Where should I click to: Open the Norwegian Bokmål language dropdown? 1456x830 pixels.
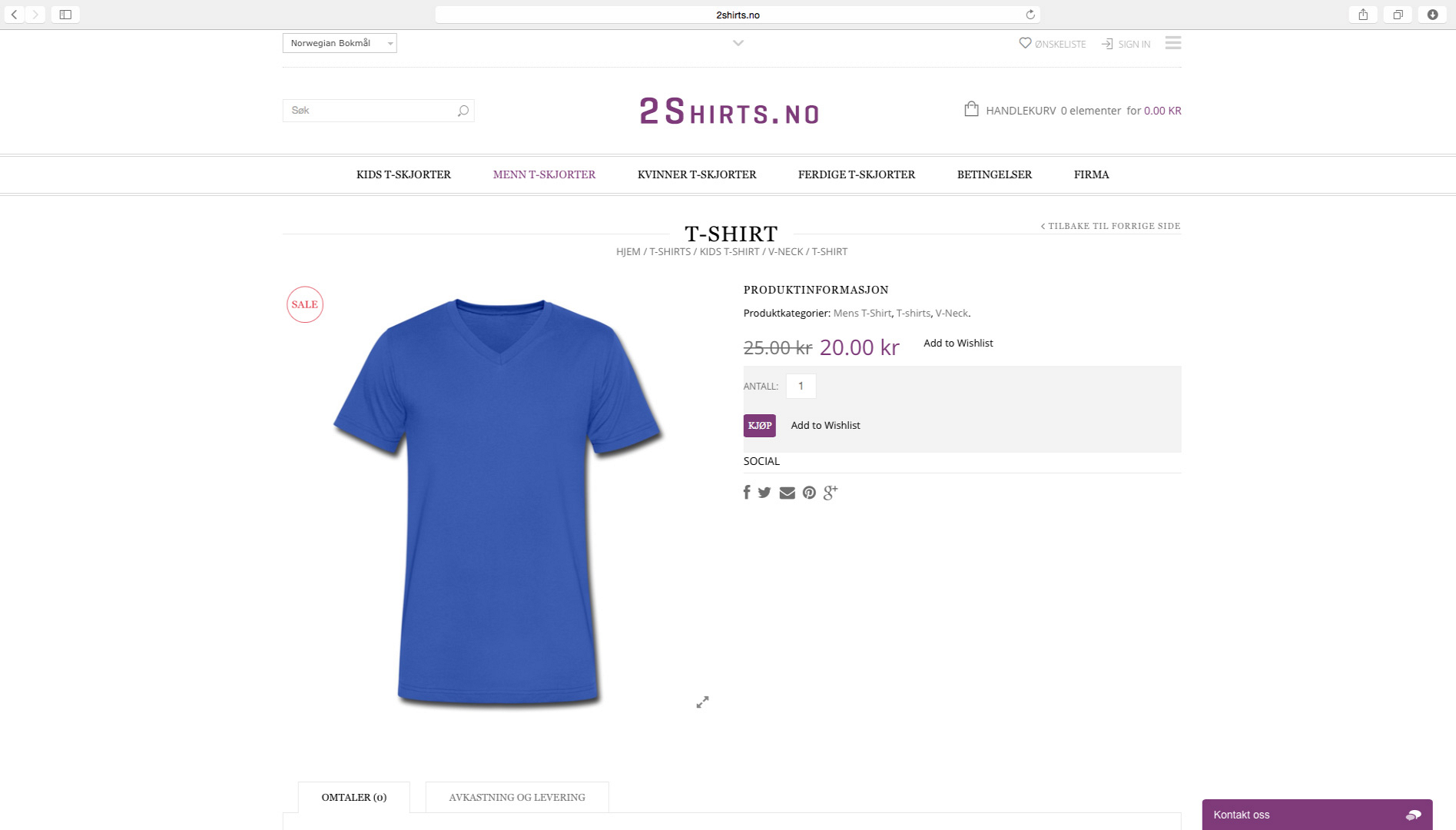(x=340, y=43)
